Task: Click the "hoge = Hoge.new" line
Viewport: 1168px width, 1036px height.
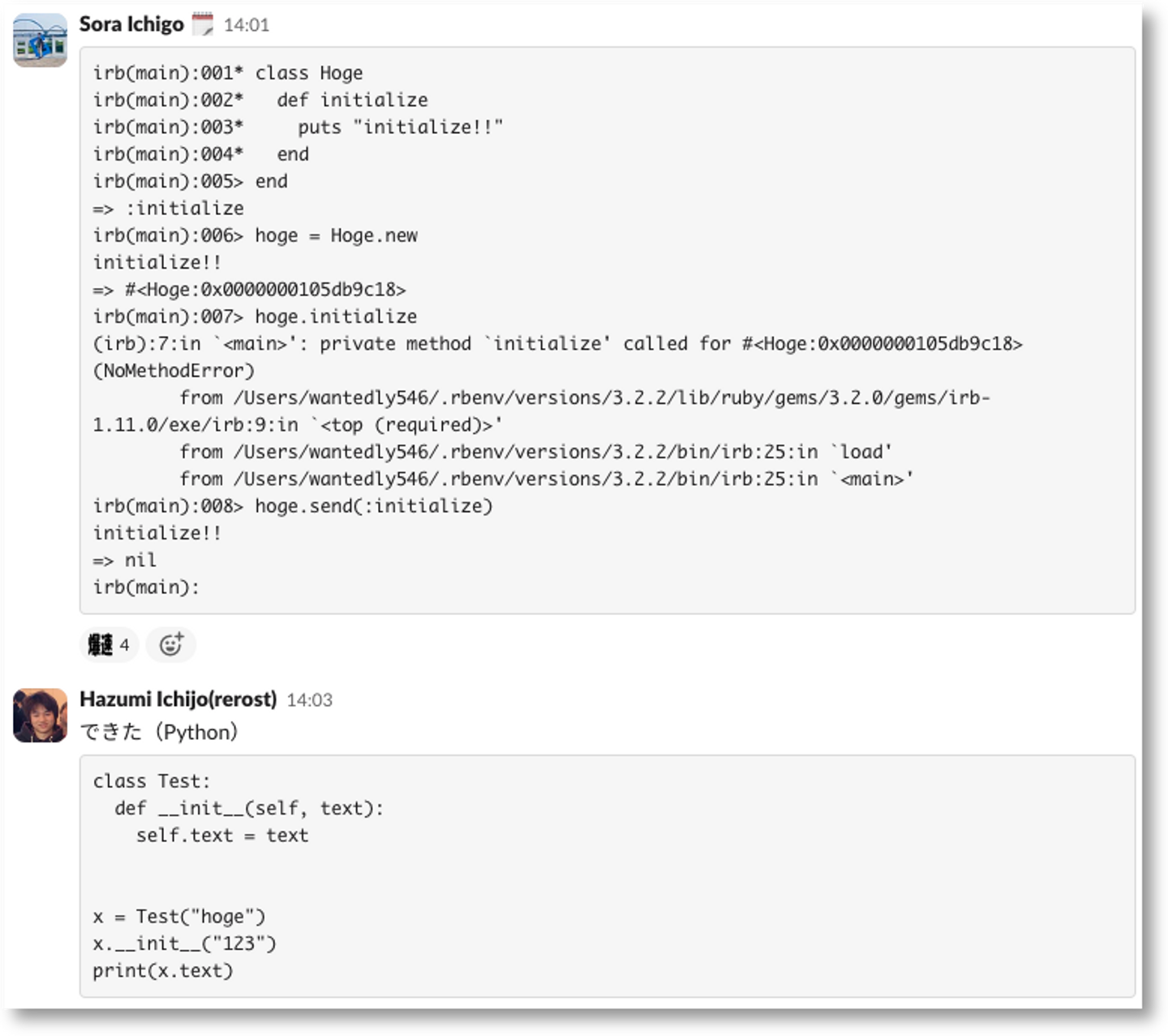Action: click(x=336, y=235)
